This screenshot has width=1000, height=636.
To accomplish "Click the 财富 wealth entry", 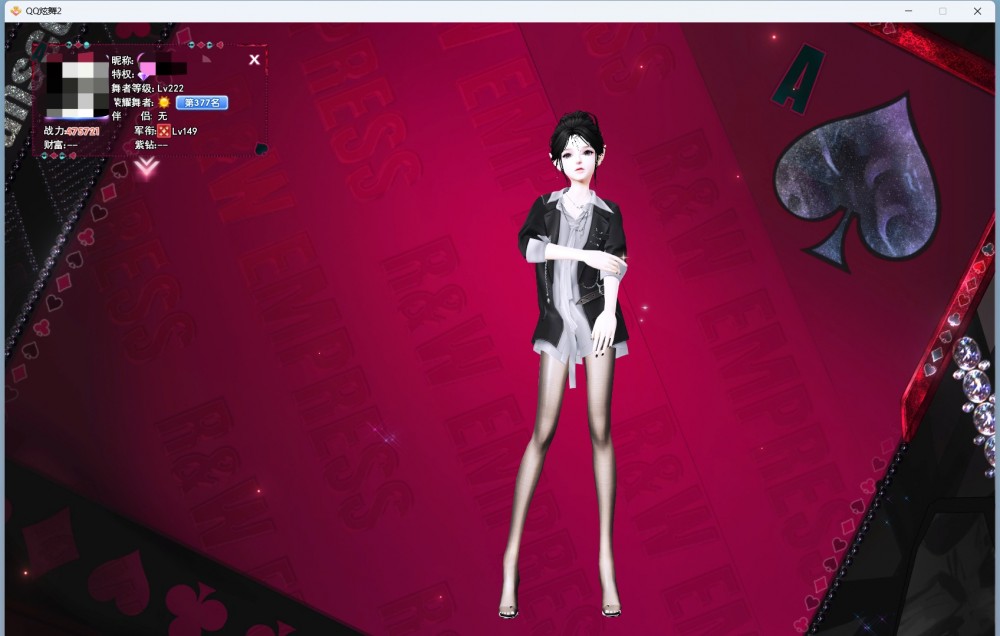I will (60, 145).
